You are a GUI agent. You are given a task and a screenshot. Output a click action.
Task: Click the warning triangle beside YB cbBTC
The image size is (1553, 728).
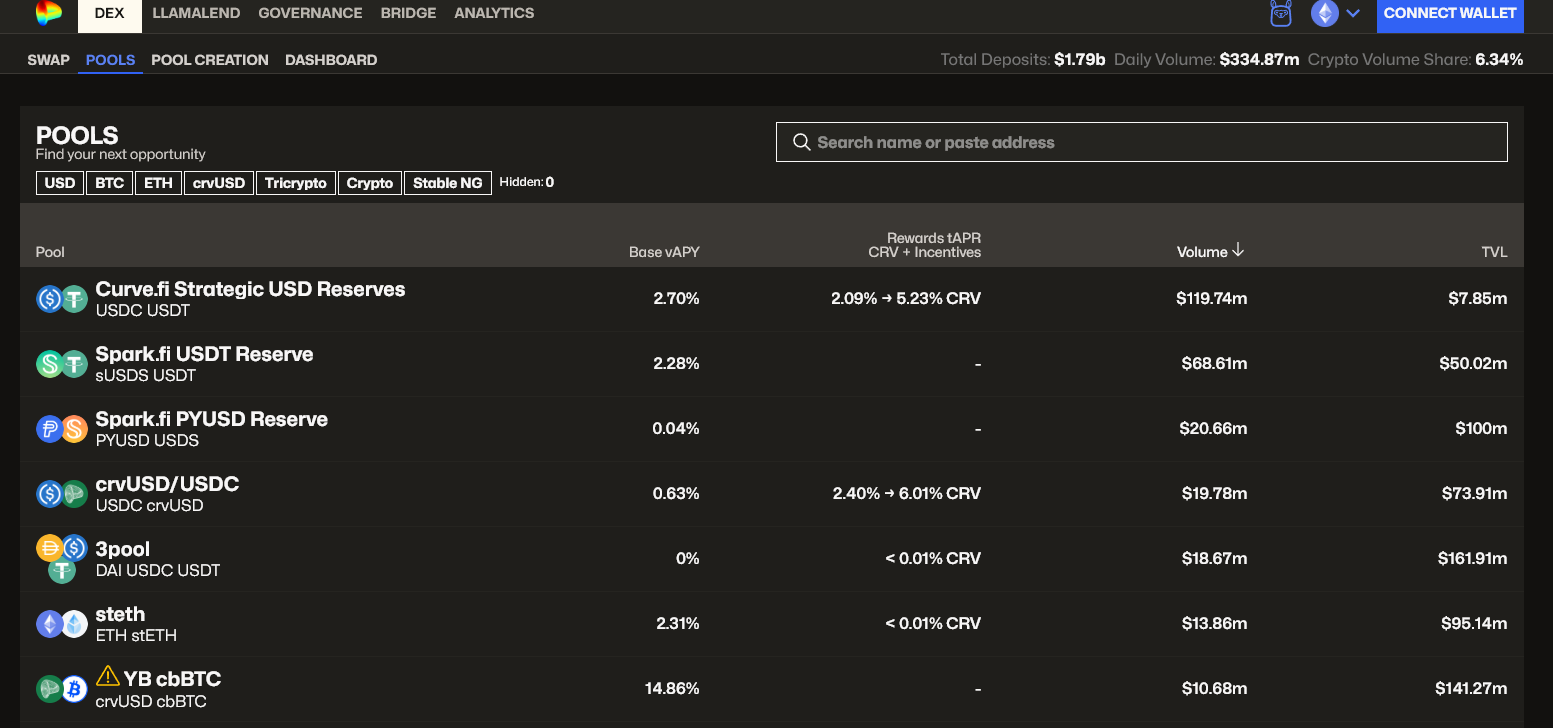(107, 678)
